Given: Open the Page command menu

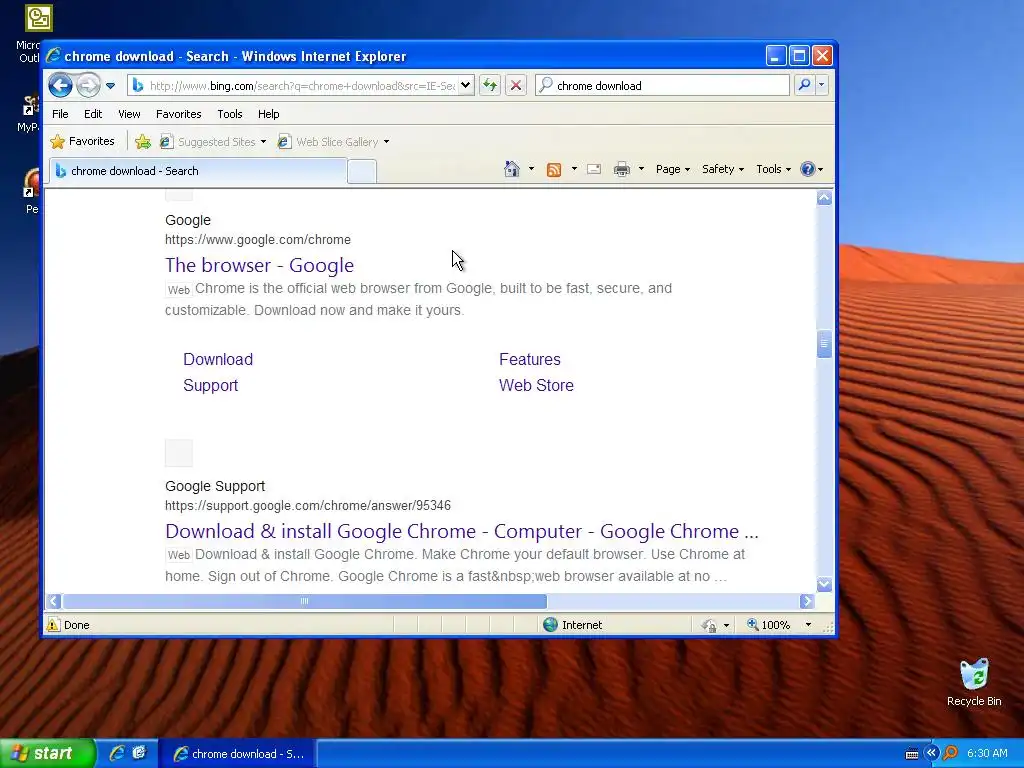Looking at the screenshot, I should [x=673, y=169].
